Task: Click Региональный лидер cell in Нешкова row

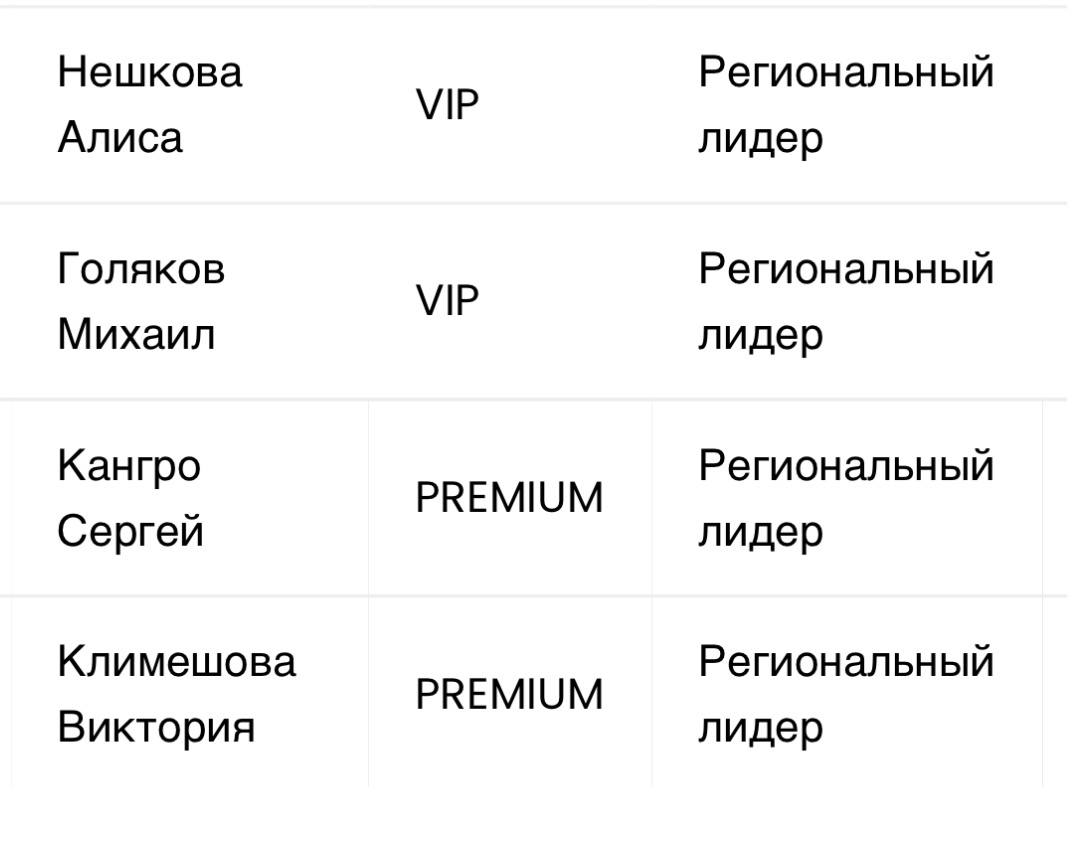Action: [846, 105]
